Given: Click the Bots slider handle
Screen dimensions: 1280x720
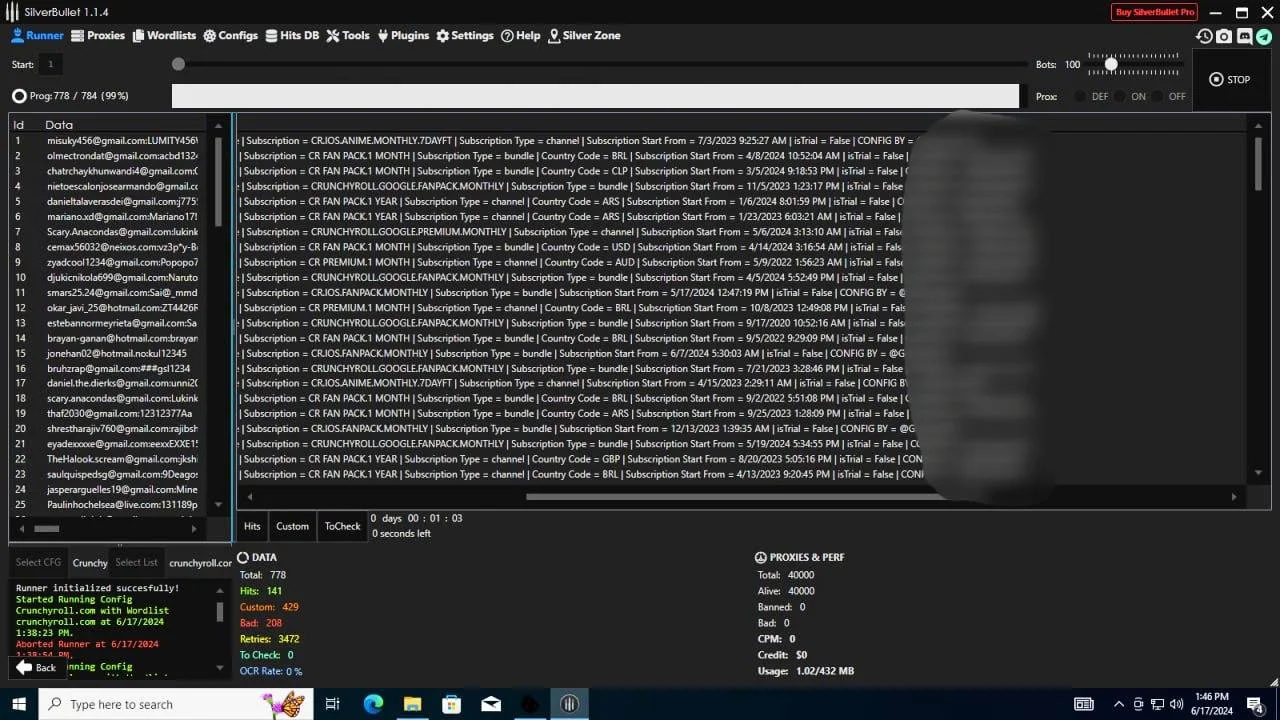Looking at the screenshot, I should pyautogui.click(x=1111, y=64).
